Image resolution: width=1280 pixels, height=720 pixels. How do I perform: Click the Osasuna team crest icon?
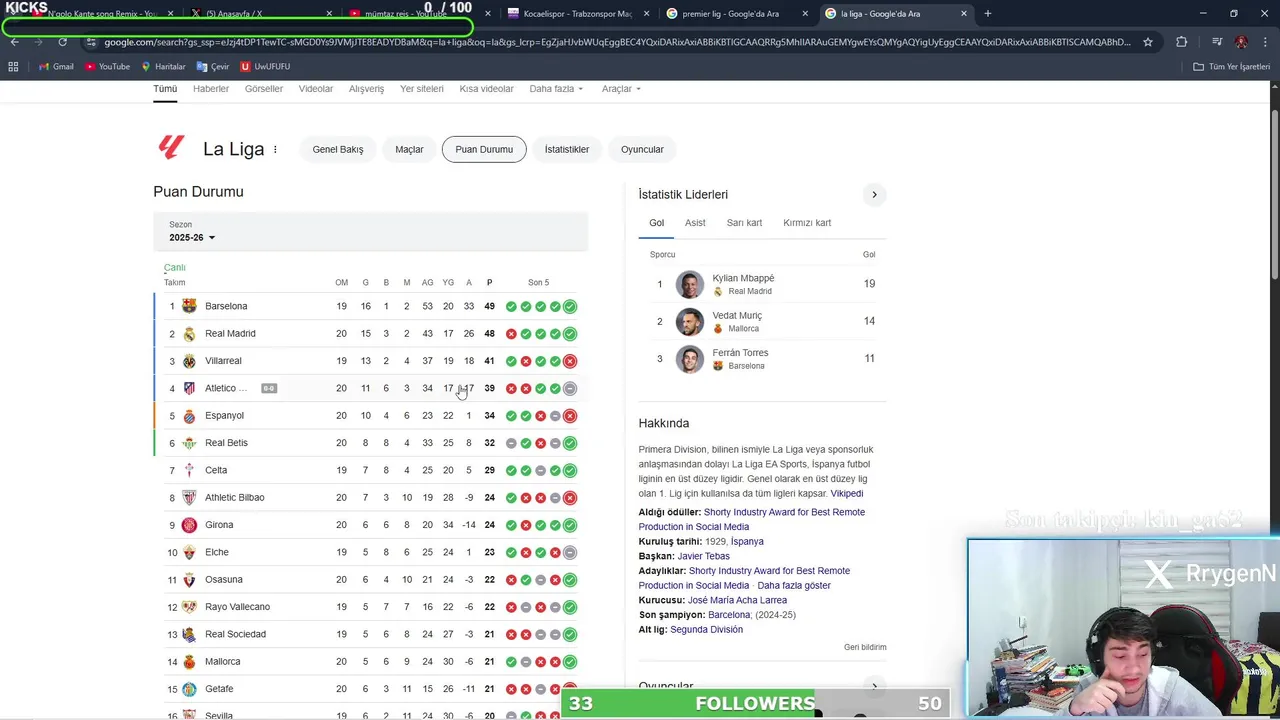(x=189, y=580)
